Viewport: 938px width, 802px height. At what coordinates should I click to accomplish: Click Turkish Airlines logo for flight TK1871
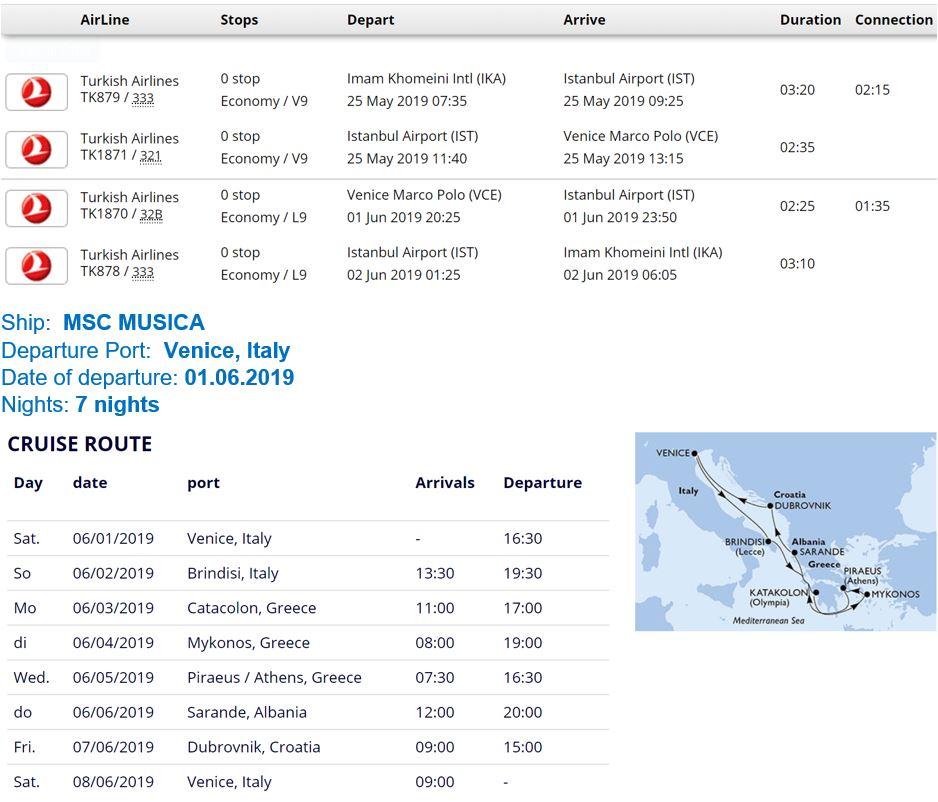(36, 150)
